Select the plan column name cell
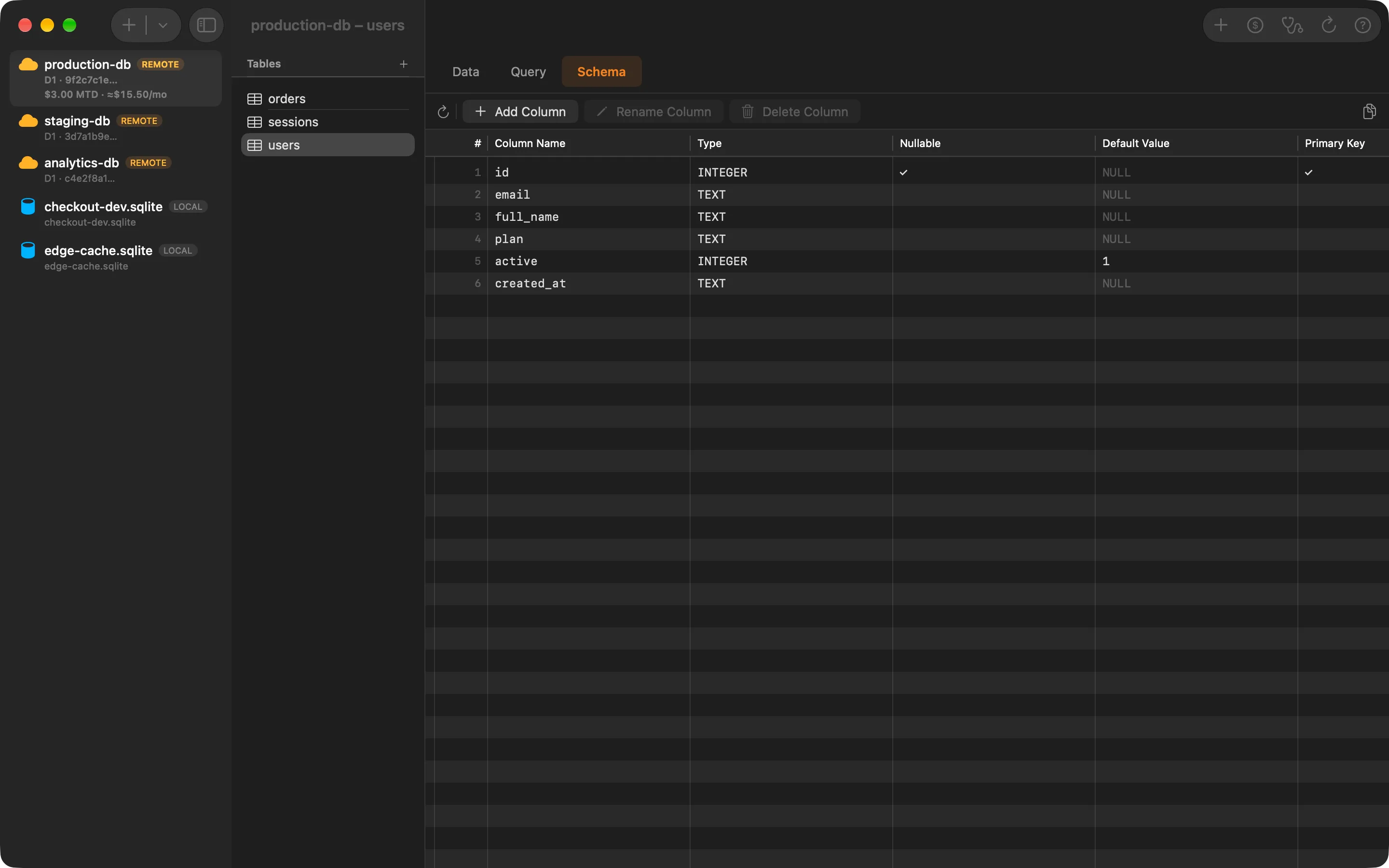Image resolution: width=1389 pixels, height=868 pixels. (x=588, y=239)
